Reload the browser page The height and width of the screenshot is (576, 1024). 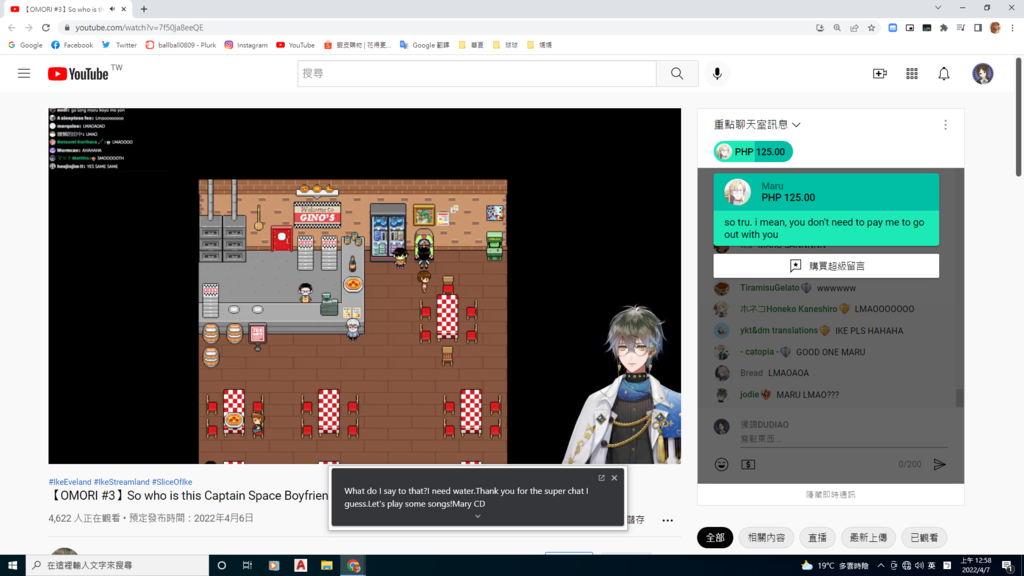click(x=46, y=27)
